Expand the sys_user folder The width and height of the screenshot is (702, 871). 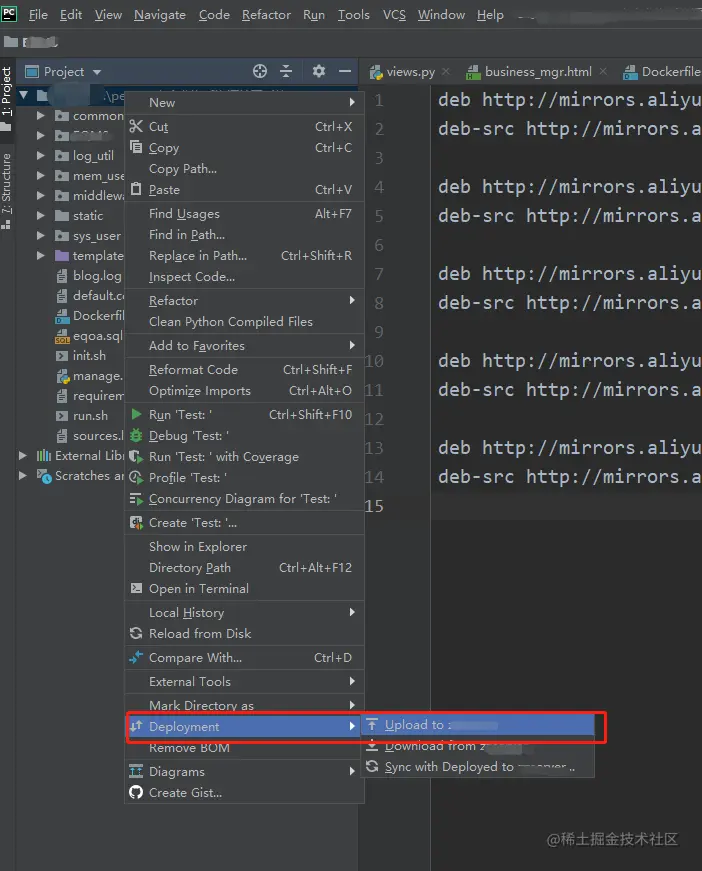click(40, 236)
